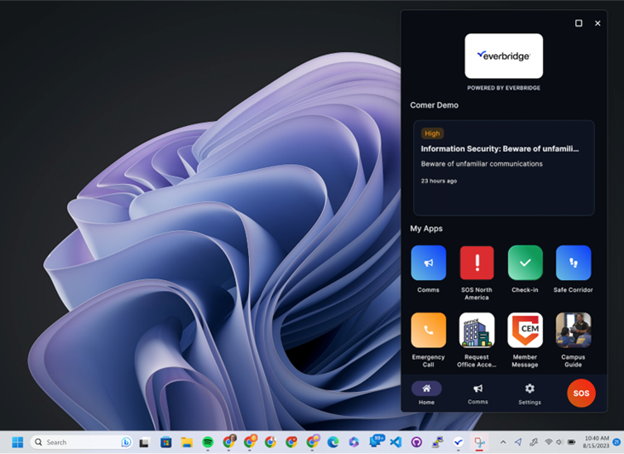Open Everbridge checkmark taskbar icon
Image resolution: width=624 pixels, height=454 pixels.
458,442
